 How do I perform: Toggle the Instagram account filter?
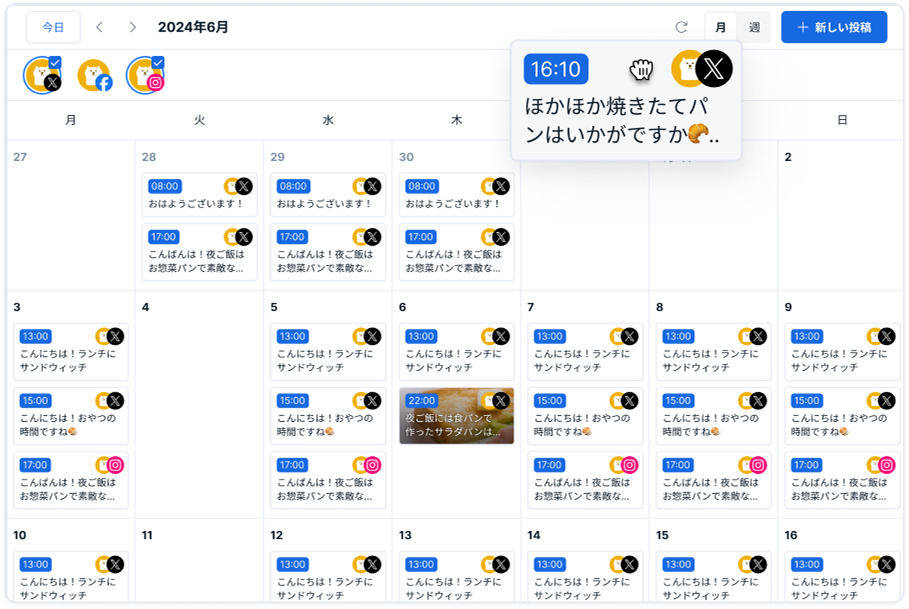pos(145,76)
